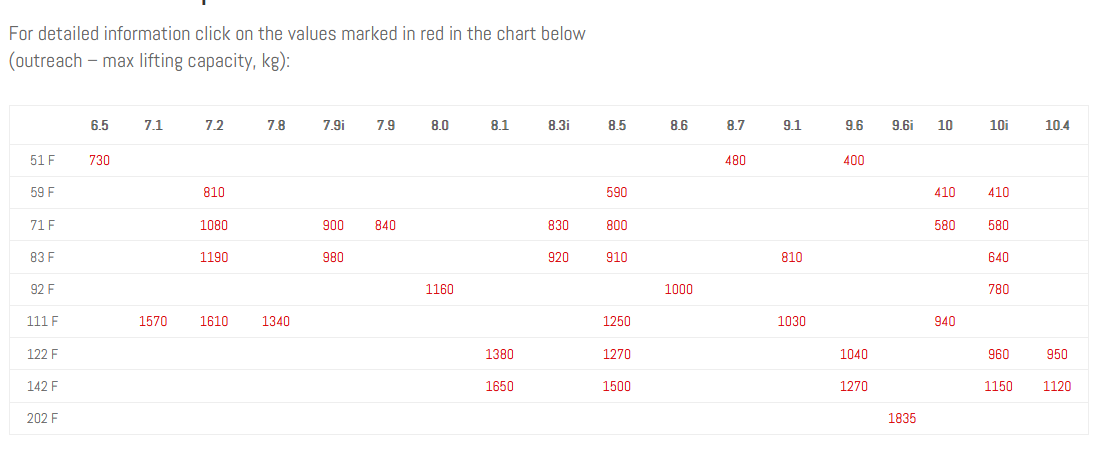Open the 1340 value under 7.8
This screenshot has width=1112, height=464.
[276, 322]
